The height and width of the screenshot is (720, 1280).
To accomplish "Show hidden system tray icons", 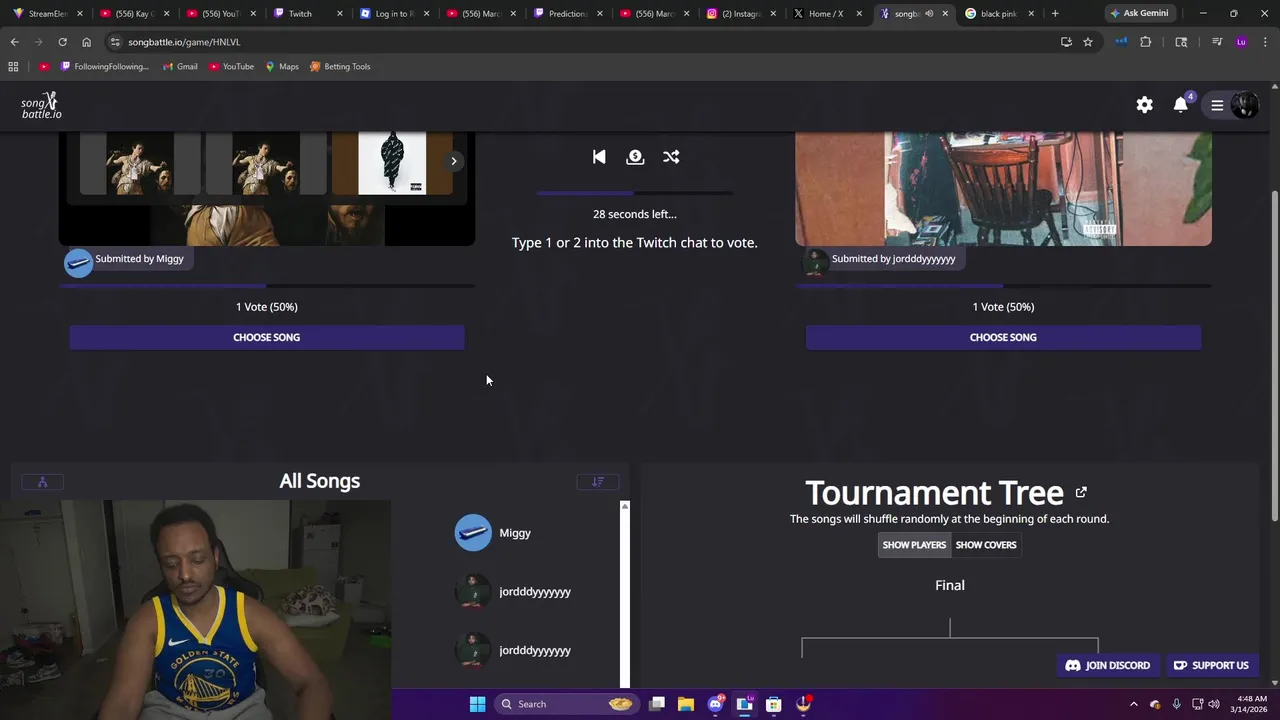I will tap(1133, 704).
